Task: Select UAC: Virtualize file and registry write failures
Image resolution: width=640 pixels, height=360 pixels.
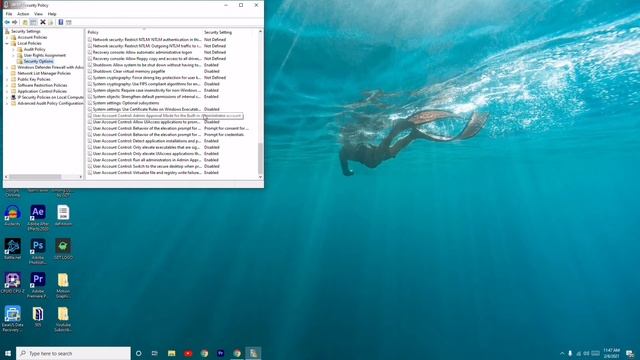Action: tap(147, 173)
